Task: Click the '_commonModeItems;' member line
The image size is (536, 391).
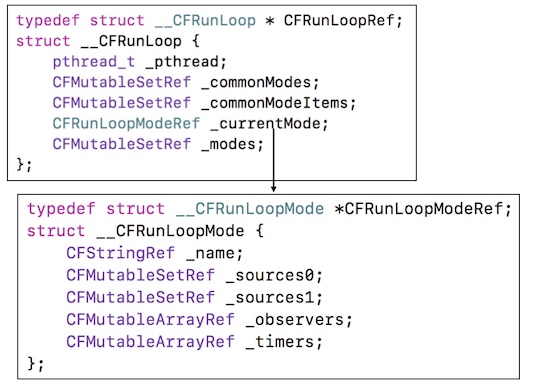Action: click(x=204, y=103)
